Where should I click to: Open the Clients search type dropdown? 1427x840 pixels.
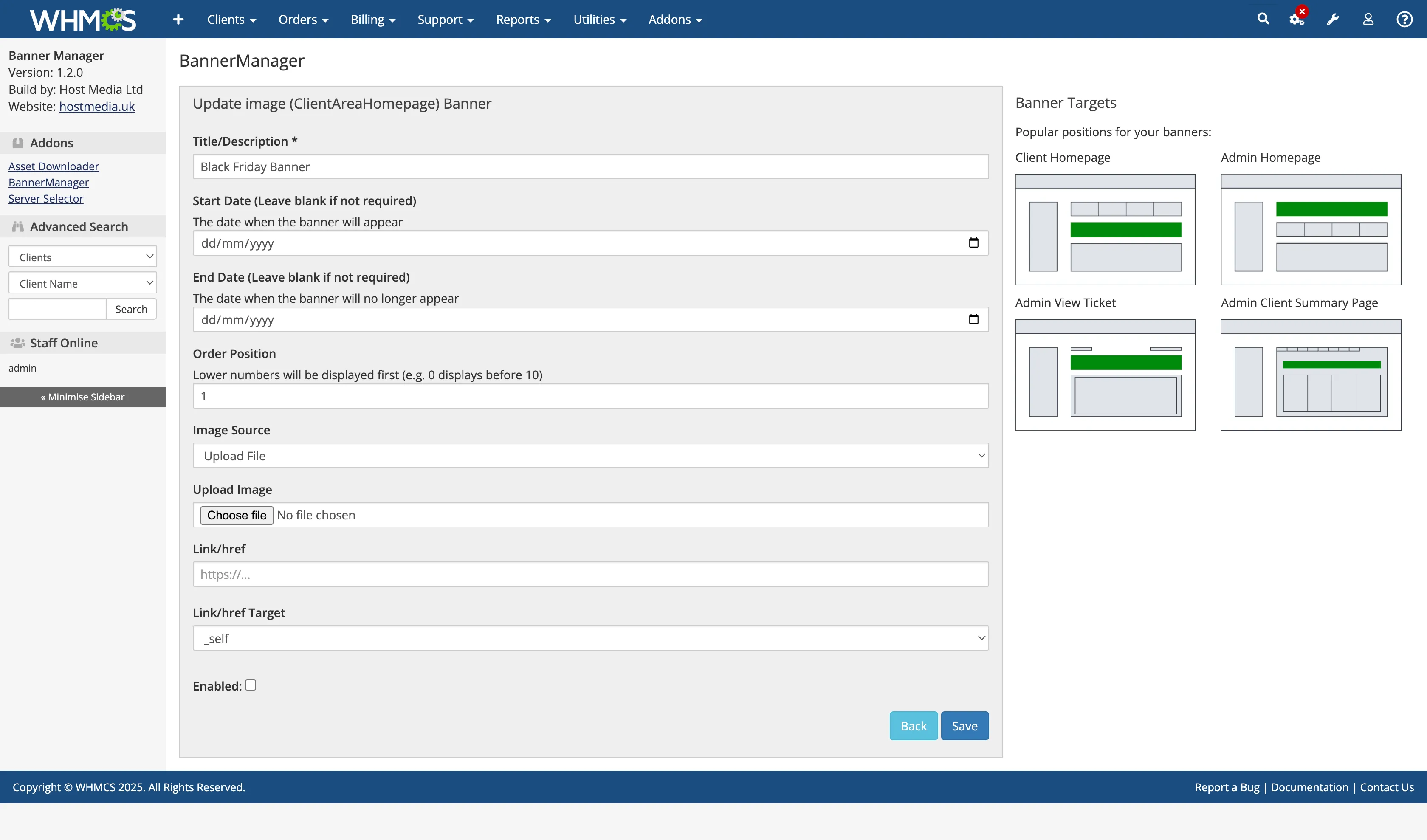click(x=82, y=257)
